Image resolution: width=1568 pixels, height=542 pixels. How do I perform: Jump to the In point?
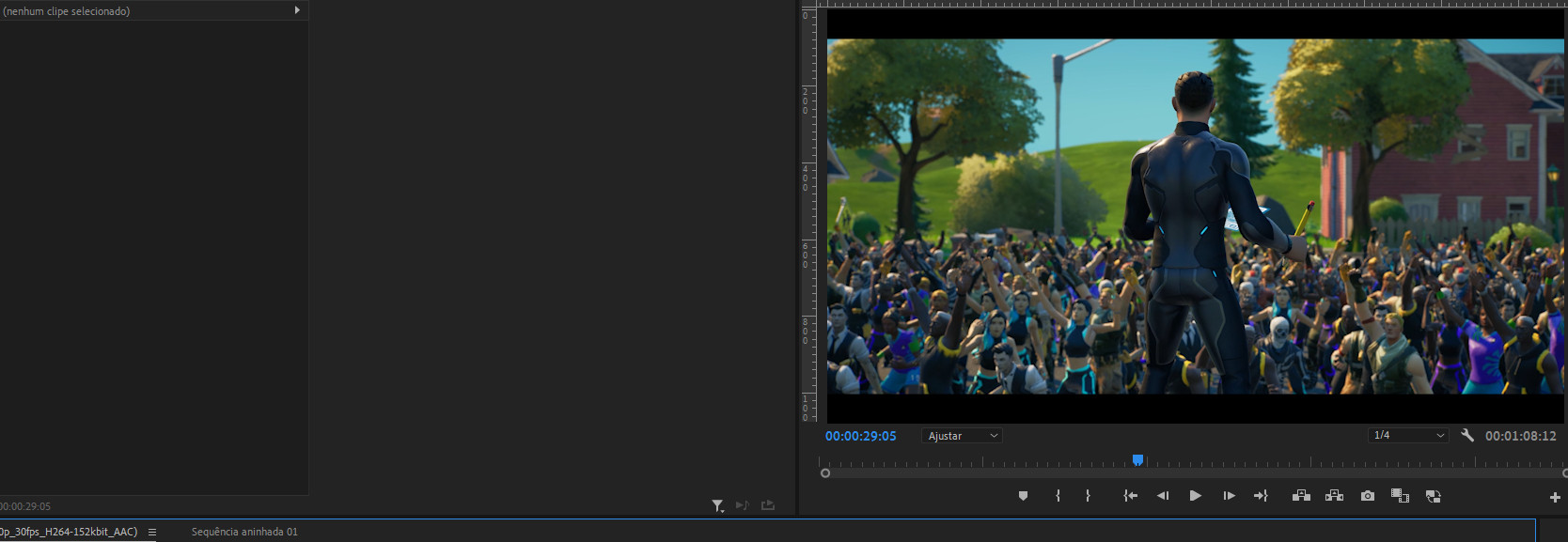click(x=1130, y=496)
